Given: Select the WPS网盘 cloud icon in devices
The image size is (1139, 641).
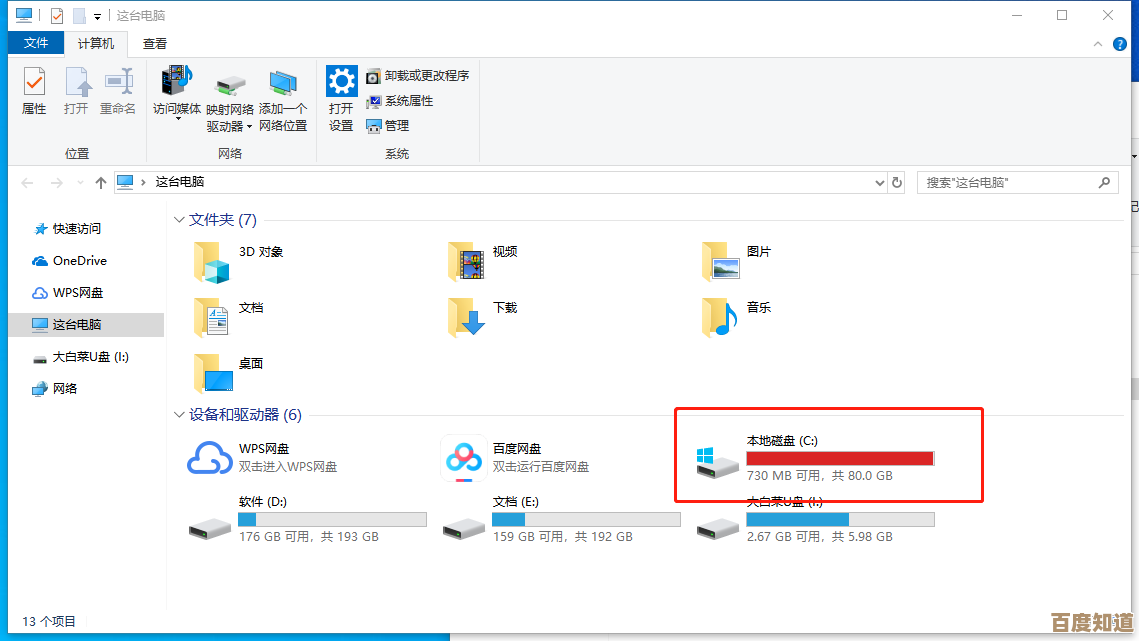Looking at the screenshot, I should click(x=210, y=458).
